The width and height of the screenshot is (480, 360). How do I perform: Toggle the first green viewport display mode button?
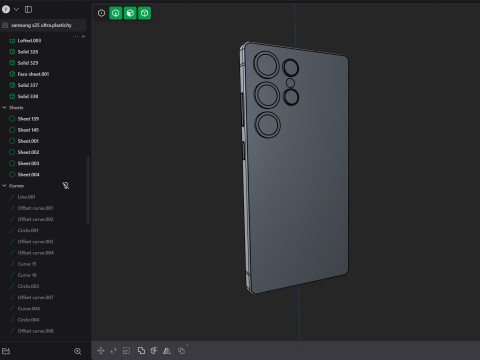(x=116, y=13)
